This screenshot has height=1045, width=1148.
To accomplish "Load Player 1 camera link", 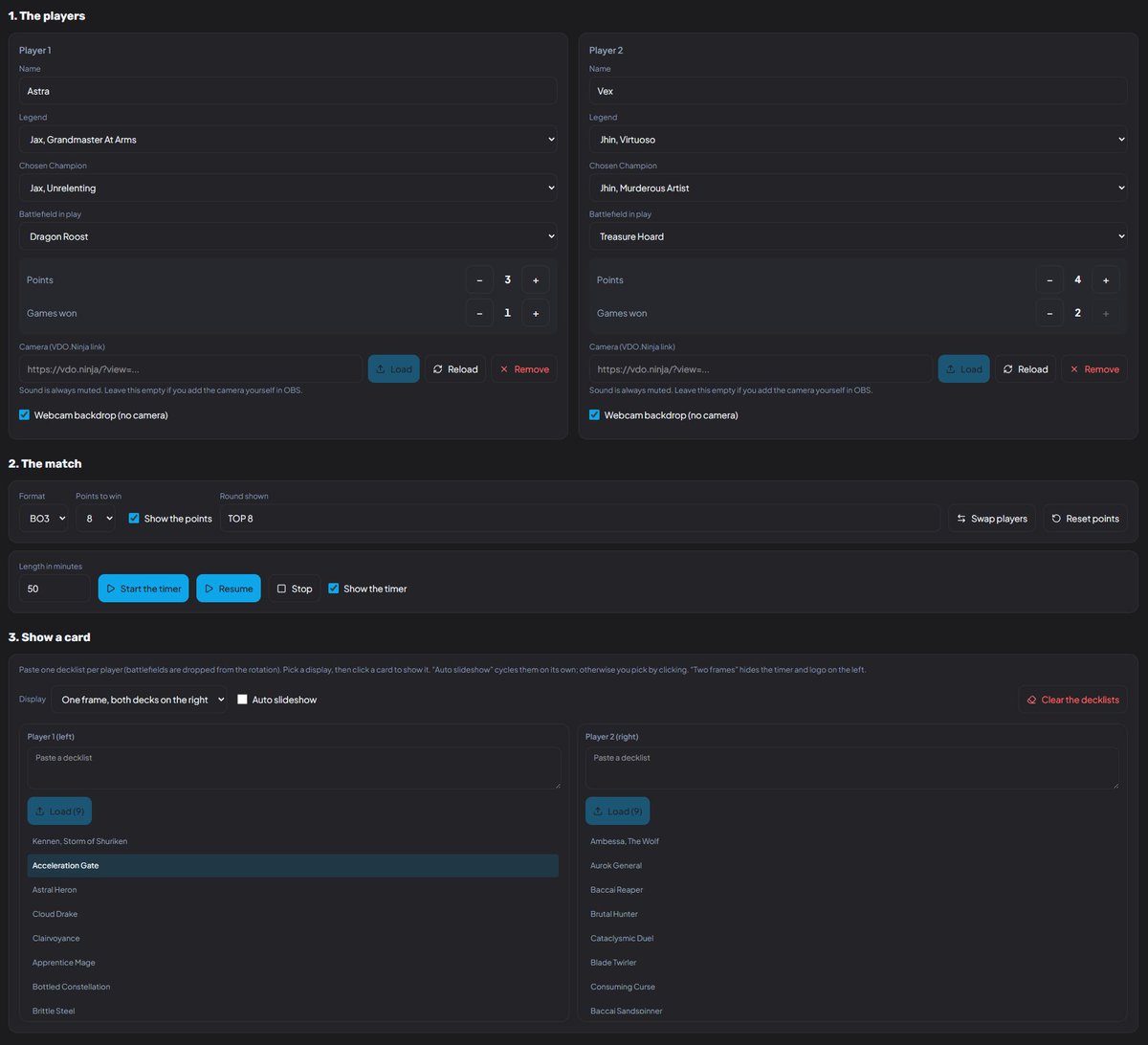I will tap(393, 369).
